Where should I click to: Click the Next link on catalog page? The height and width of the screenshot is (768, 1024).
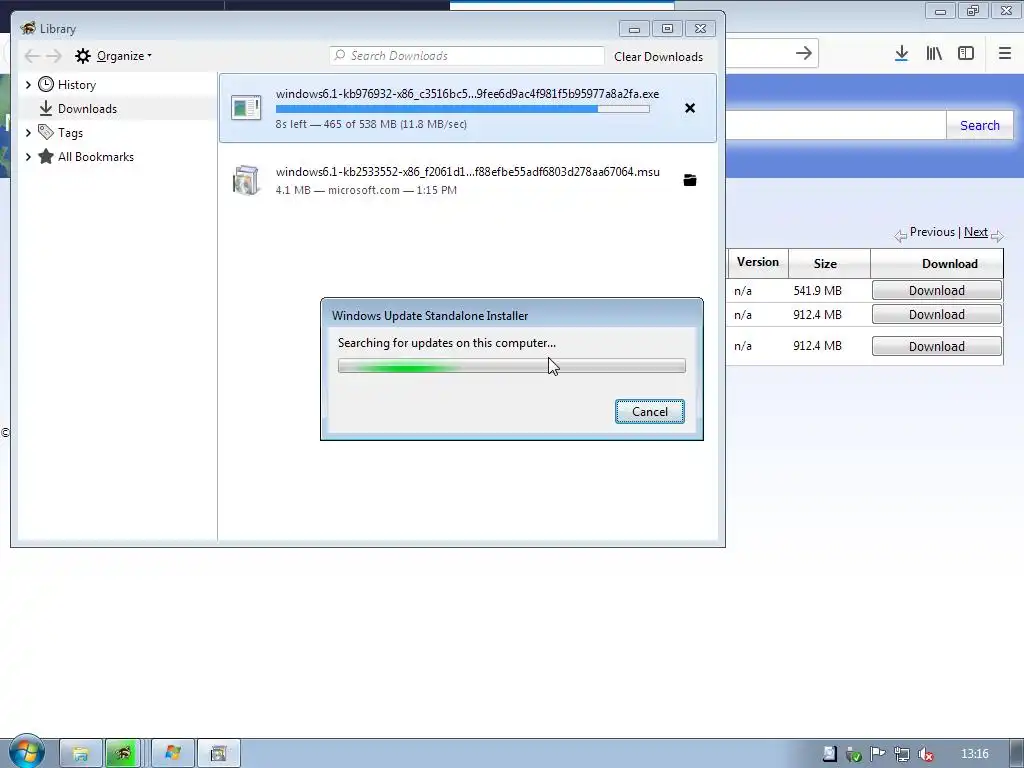[976, 232]
